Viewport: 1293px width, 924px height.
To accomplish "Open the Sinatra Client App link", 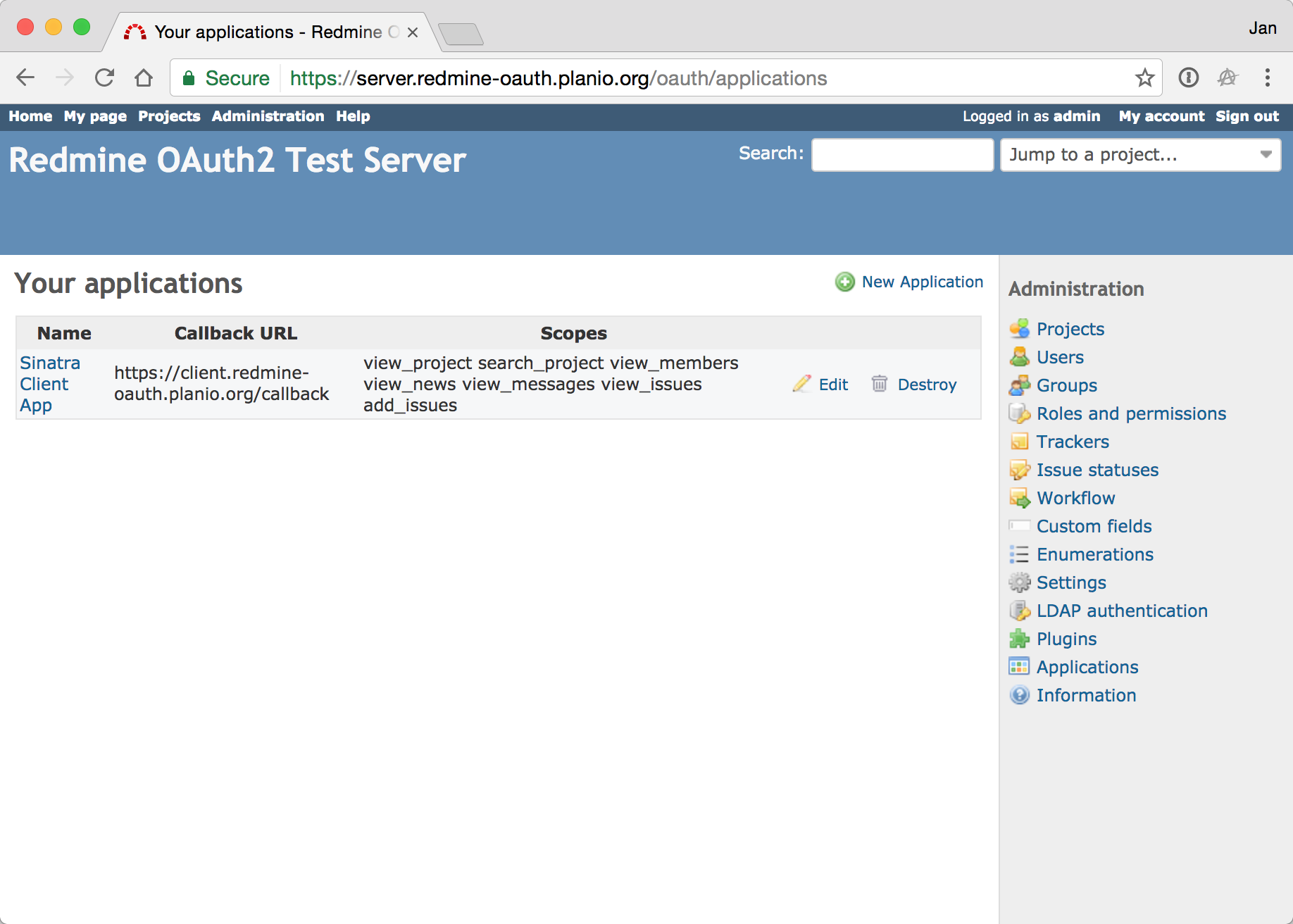I will tap(50, 385).
